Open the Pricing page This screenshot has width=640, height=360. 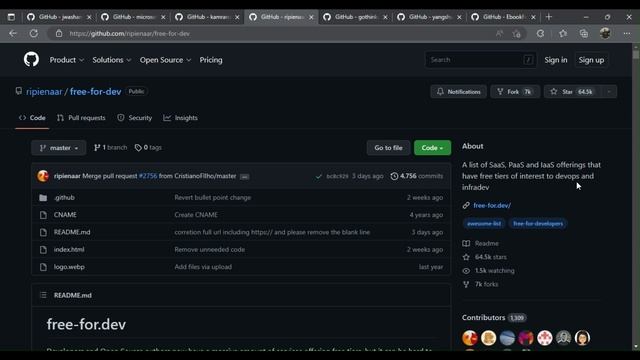click(x=211, y=60)
